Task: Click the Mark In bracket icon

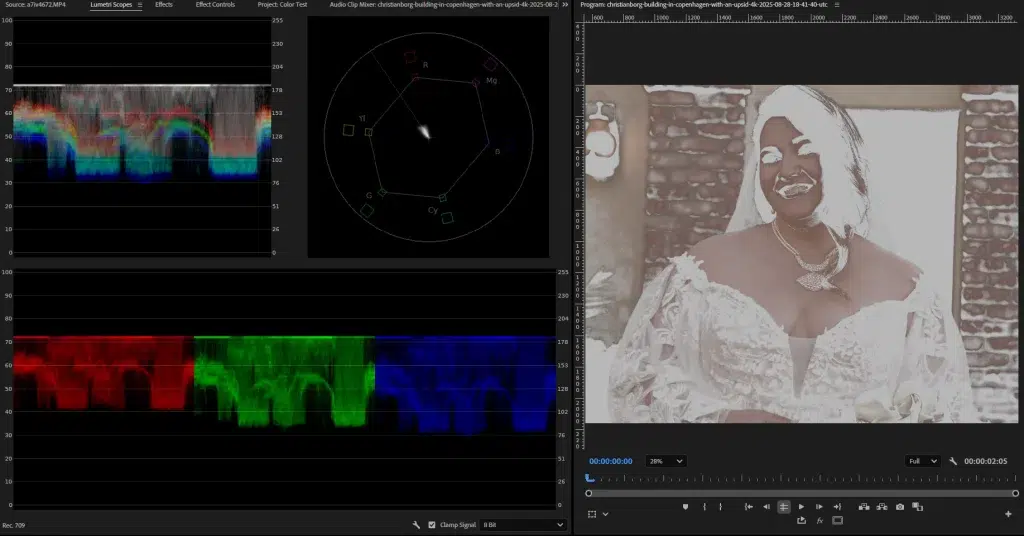Action: (705, 507)
